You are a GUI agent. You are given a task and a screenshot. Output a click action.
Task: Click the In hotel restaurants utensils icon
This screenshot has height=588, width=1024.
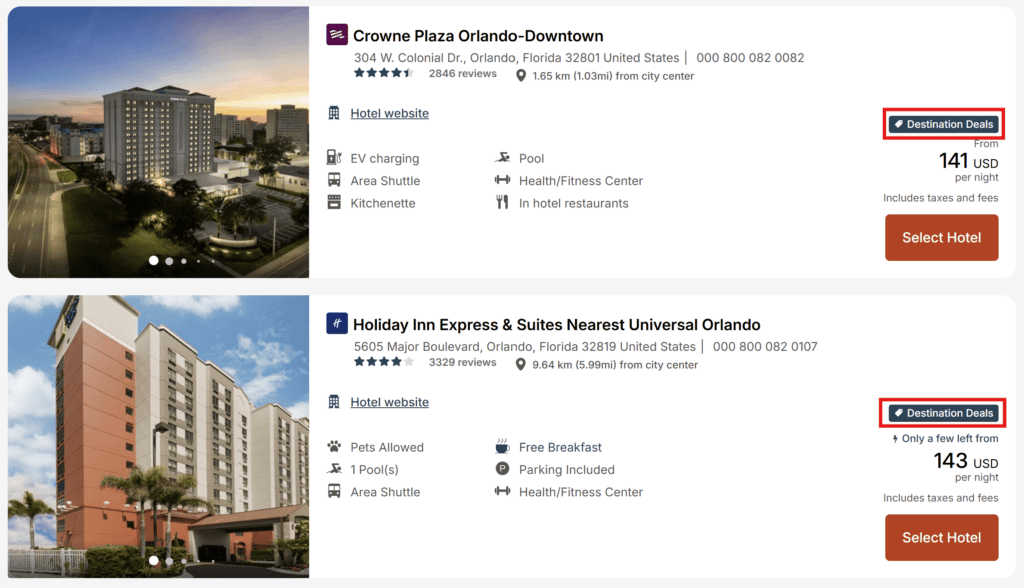point(501,202)
